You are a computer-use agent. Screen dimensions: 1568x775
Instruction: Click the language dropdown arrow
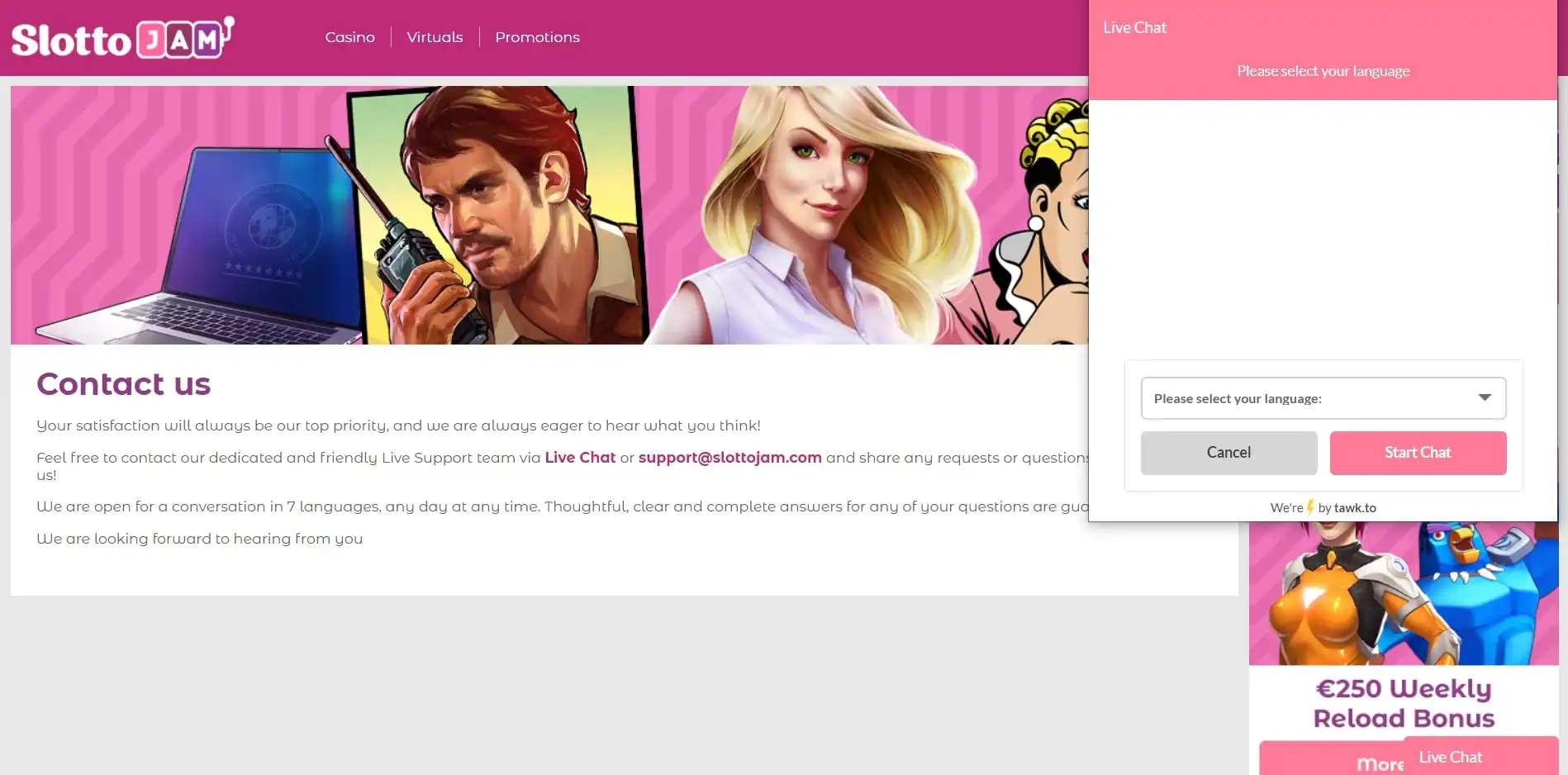pos(1485,397)
